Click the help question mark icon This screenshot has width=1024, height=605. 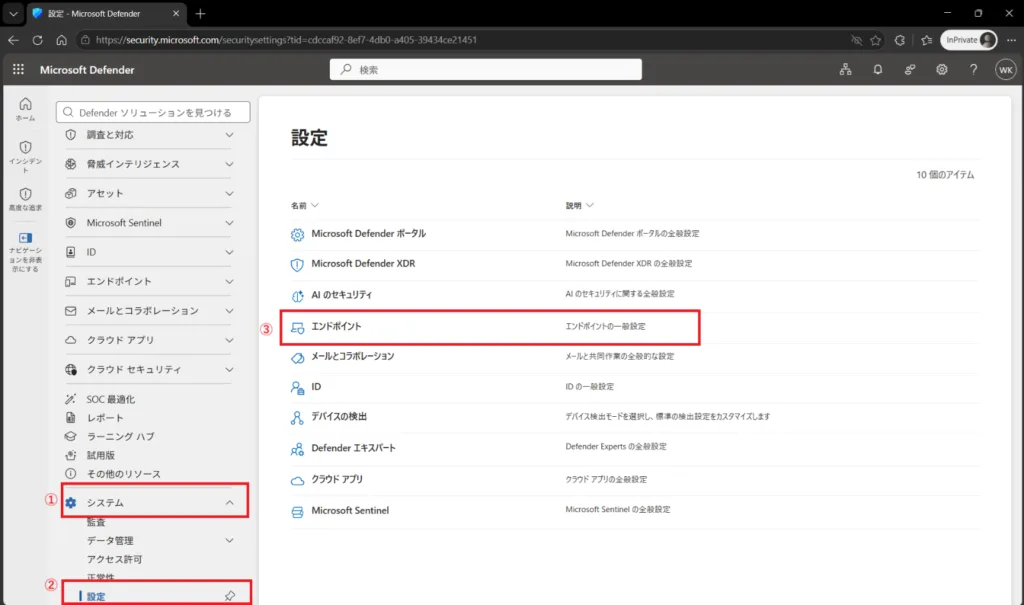pyautogui.click(x=974, y=69)
